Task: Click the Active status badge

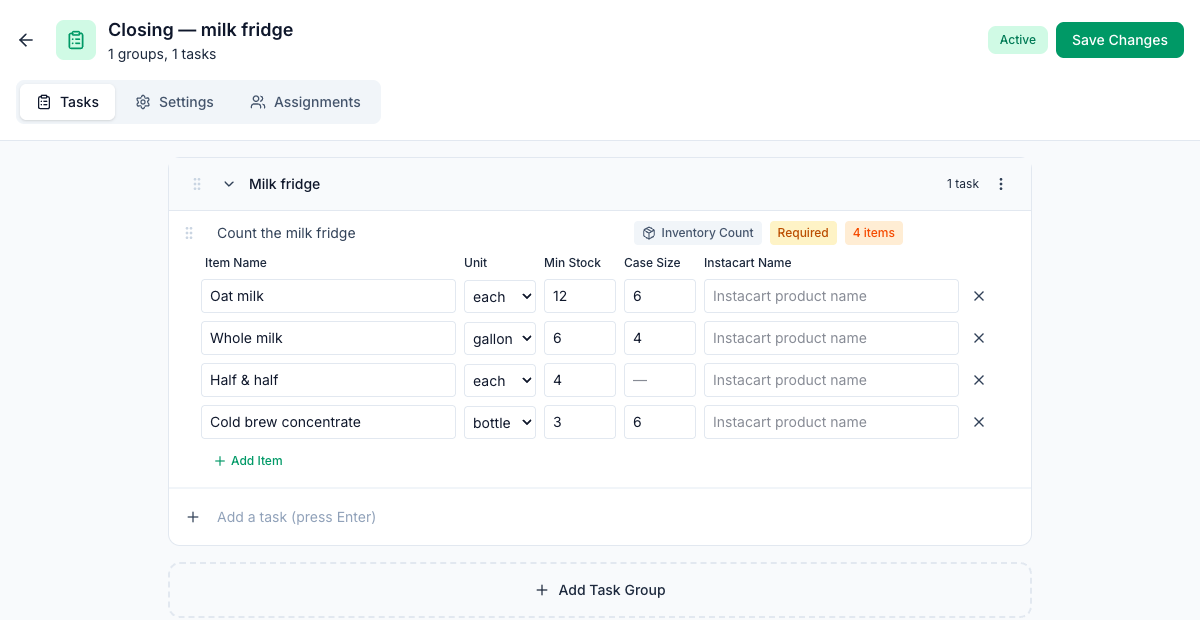Action: (1018, 40)
